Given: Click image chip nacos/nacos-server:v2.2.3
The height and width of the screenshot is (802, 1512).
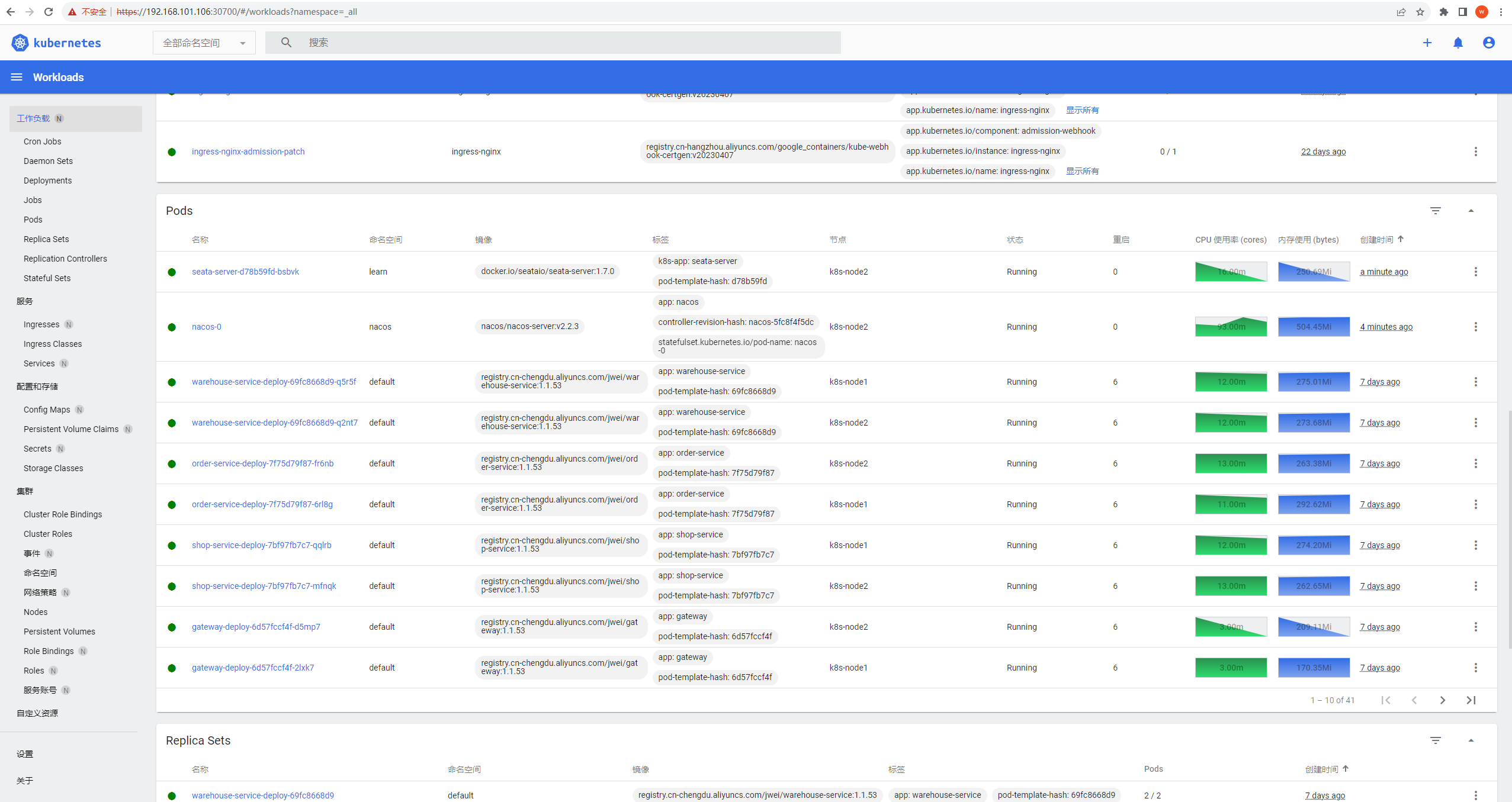Looking at the screenshot, I should 529,326.
